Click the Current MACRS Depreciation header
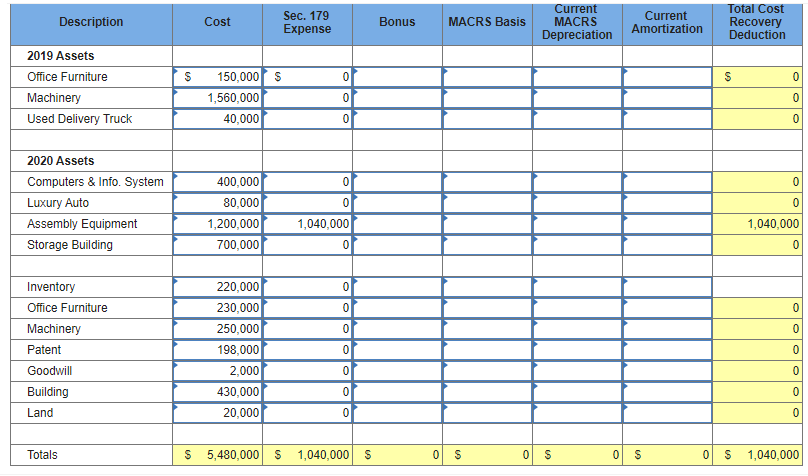 (577, 22)
